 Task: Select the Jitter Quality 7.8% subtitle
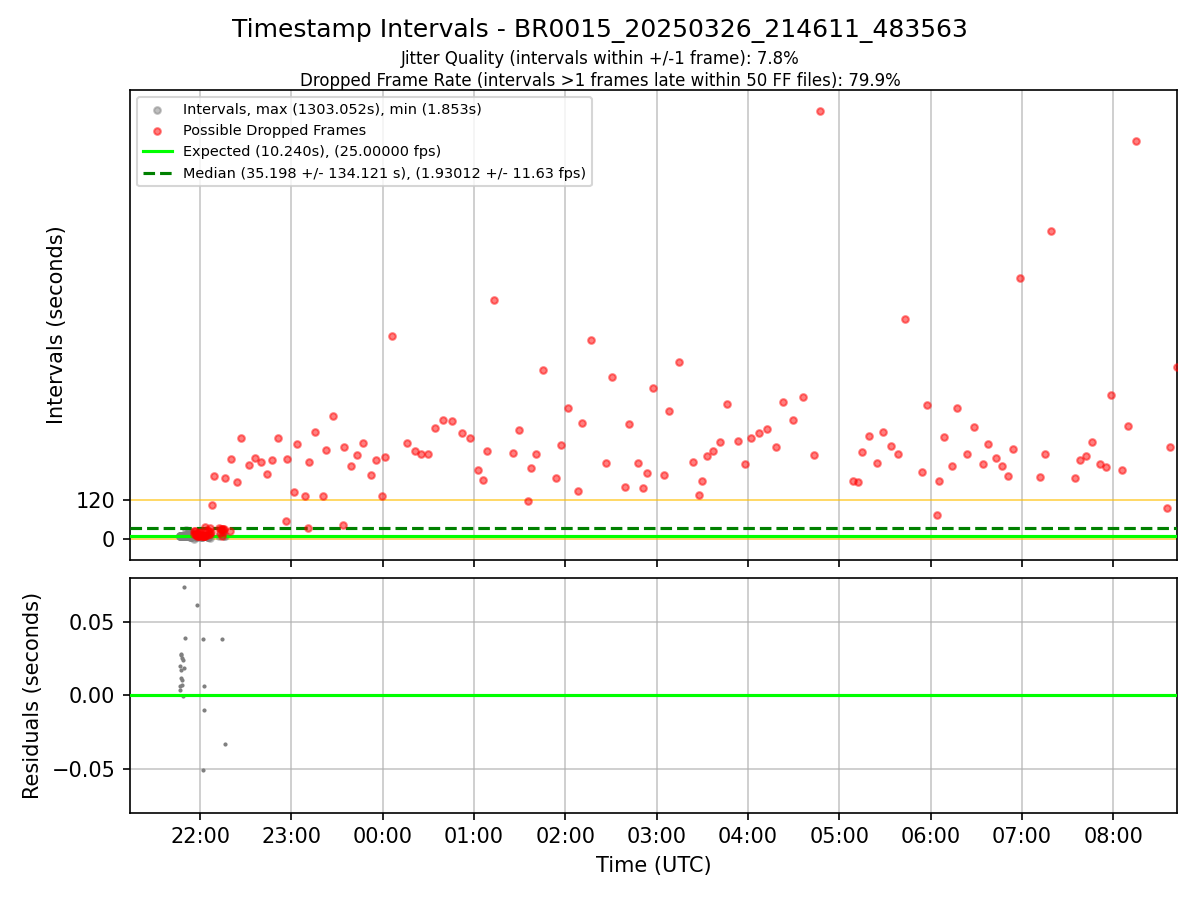pyautogui.click(x=600, y=58)
